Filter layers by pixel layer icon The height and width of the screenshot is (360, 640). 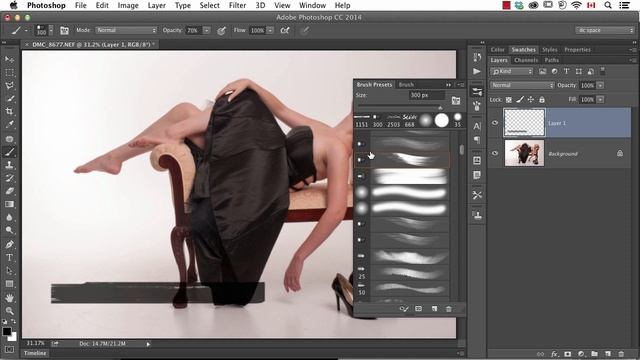(542, 71)
